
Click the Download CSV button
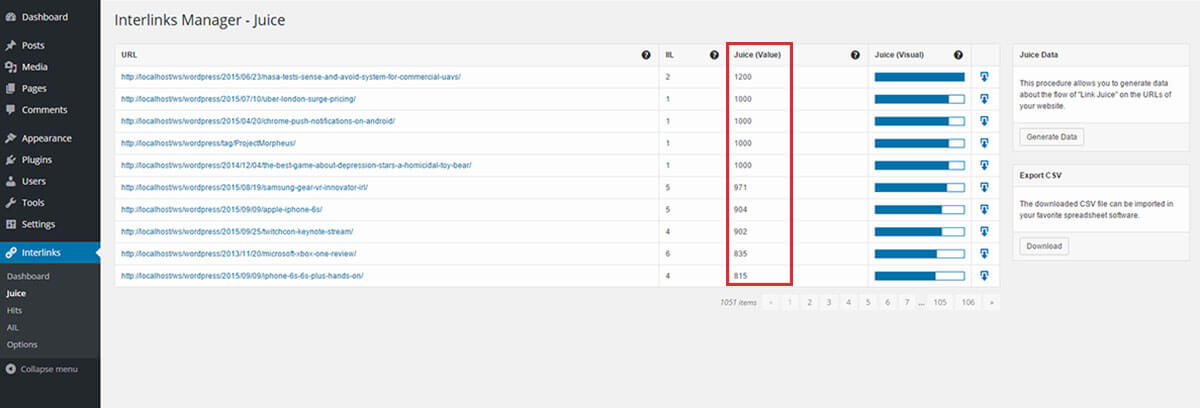point(1044,246)
